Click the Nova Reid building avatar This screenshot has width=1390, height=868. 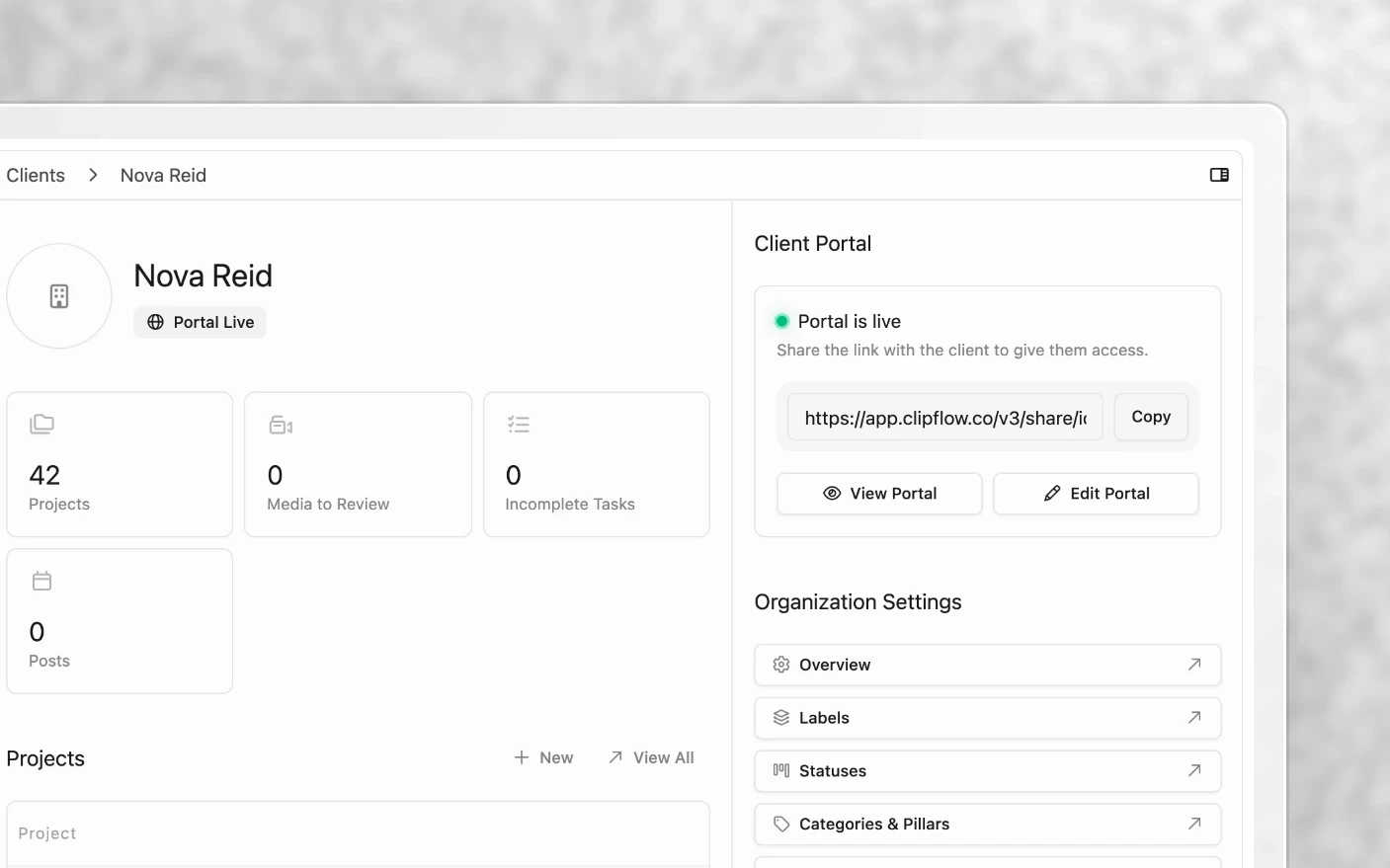point(59,296)
